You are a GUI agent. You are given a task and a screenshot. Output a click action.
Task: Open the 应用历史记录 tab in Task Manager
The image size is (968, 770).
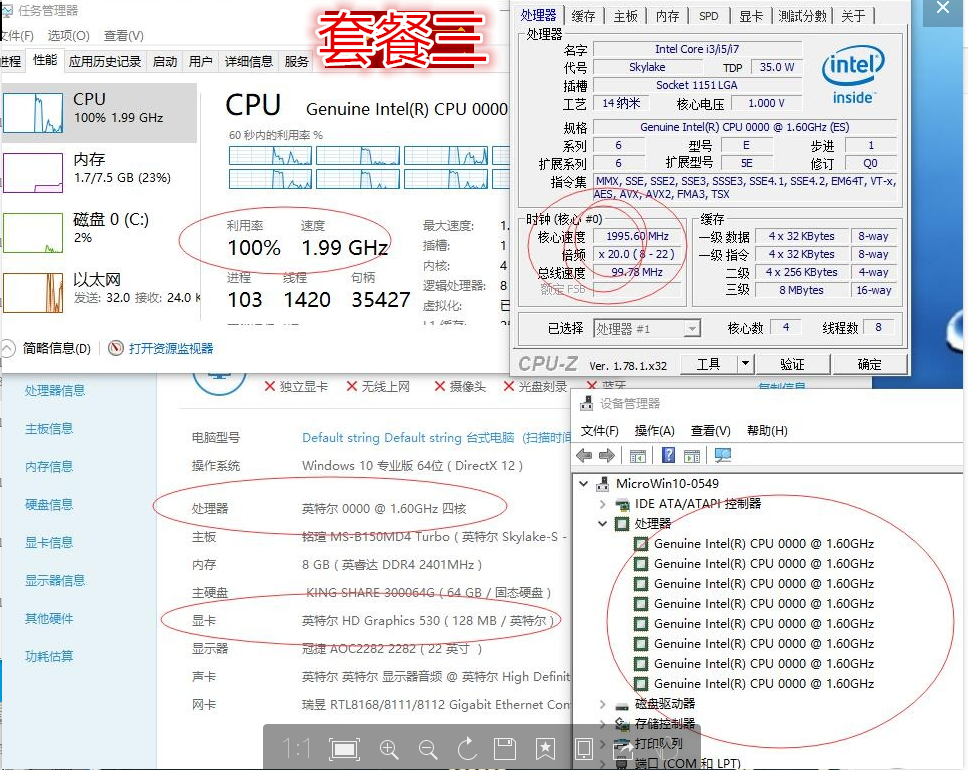pos(105,61)
